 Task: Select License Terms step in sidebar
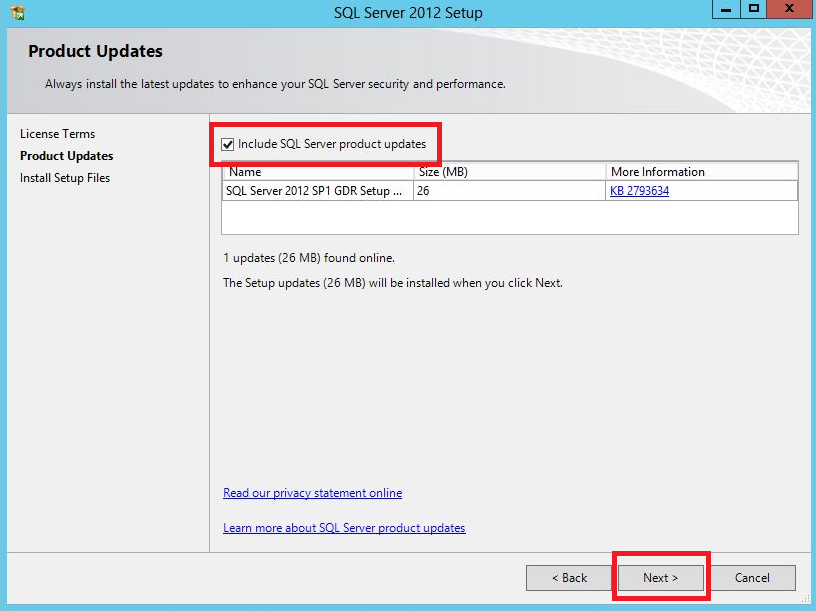pyautogui.click(x=58, y=134)
